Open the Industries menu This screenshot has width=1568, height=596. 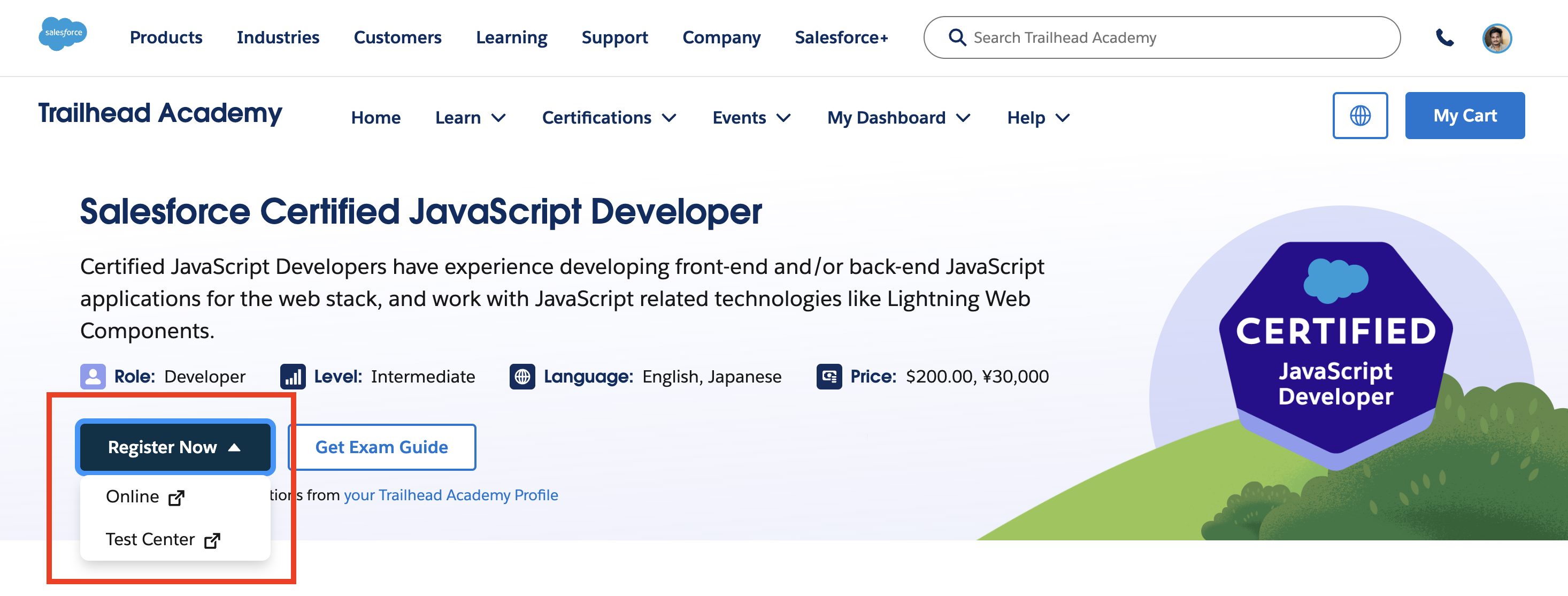[x=278, y=38]
